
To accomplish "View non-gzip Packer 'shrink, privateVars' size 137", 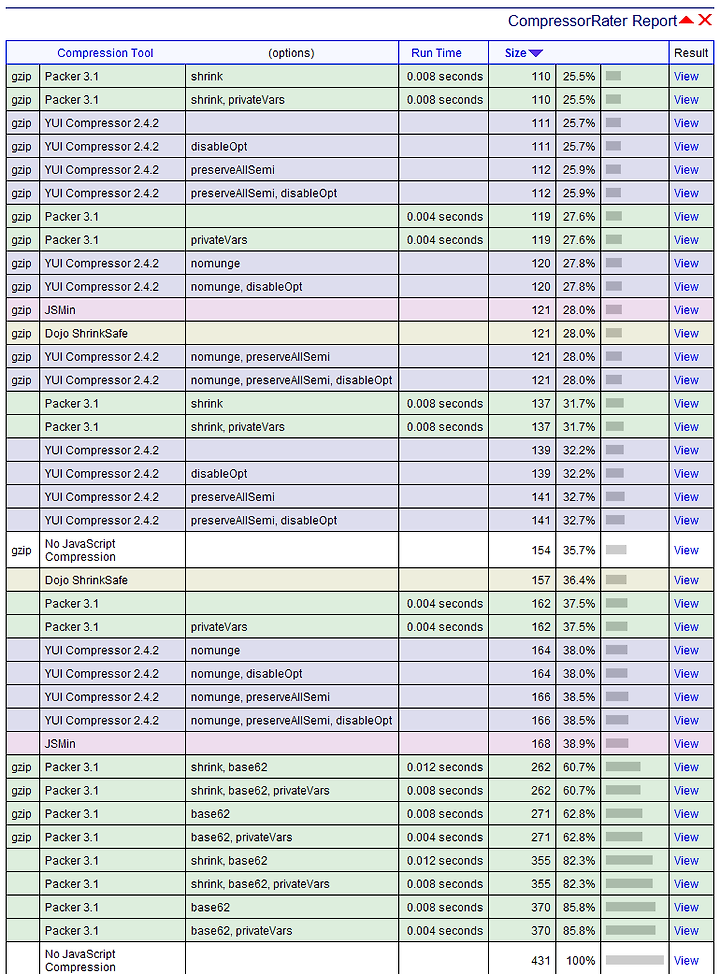I will click(x=686, y=427).
